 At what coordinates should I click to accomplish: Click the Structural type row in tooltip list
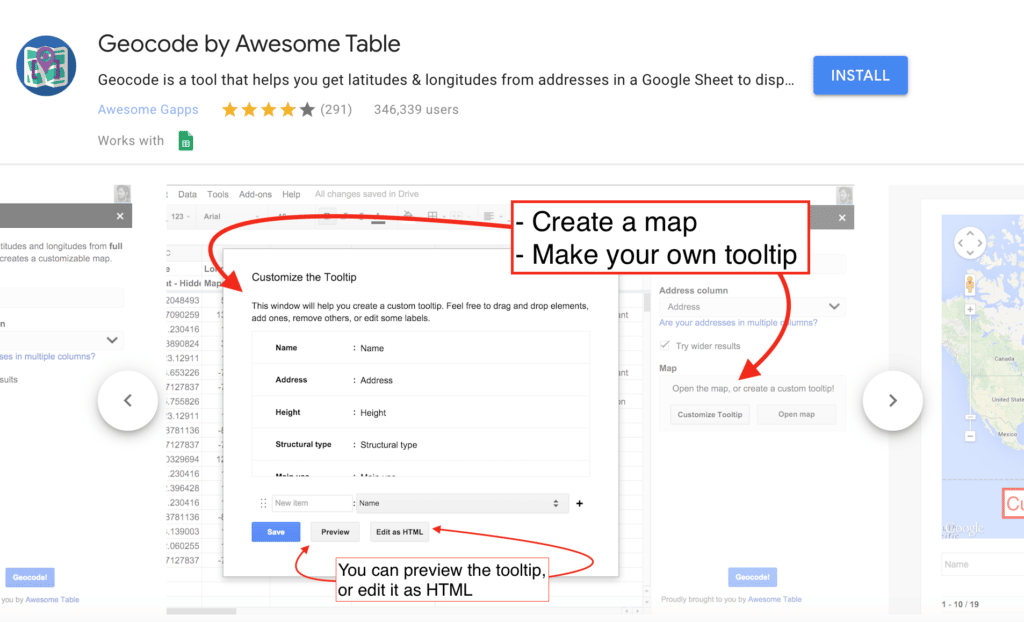pyautogui.click(x=421, y=444)
